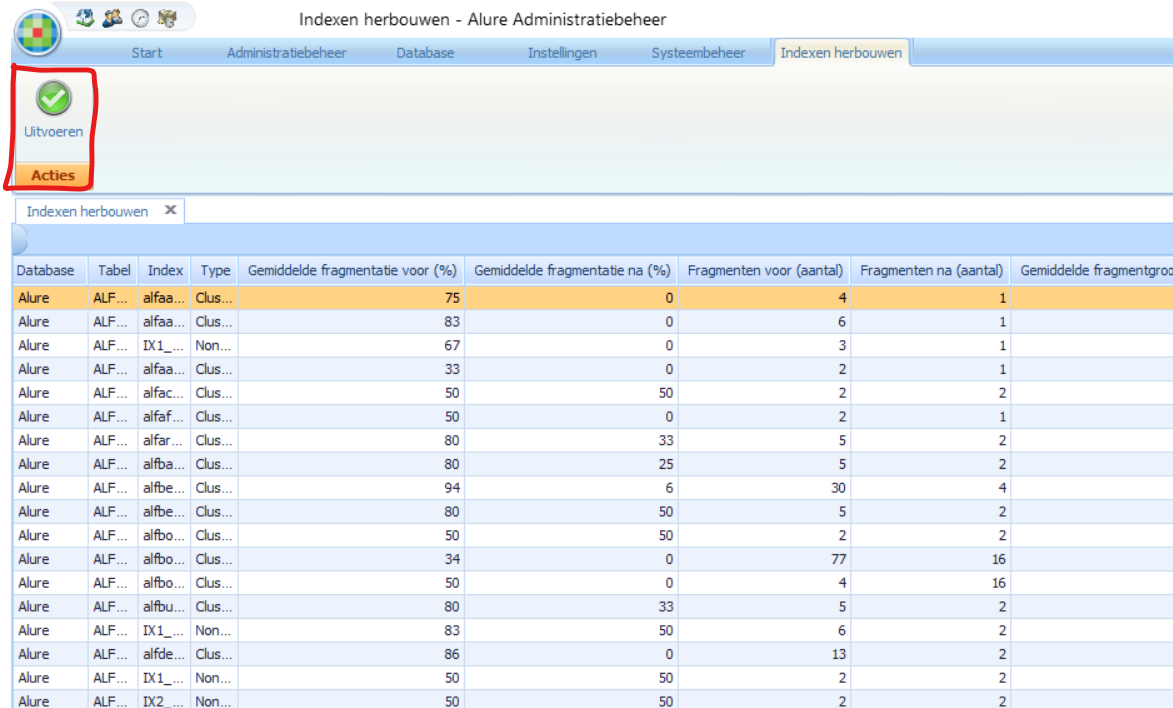Select the Systeembeheer ribbon tab
Screen dimensions: 1173x708
(x=698, y=53)
